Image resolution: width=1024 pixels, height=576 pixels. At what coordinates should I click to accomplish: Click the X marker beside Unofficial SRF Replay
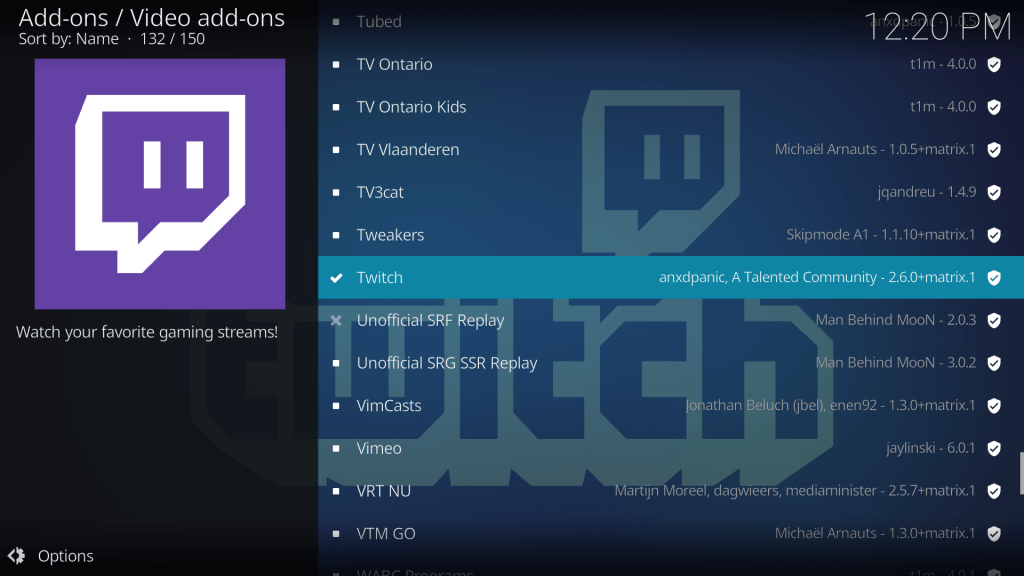pyautogui.click(x=336, y=320)
